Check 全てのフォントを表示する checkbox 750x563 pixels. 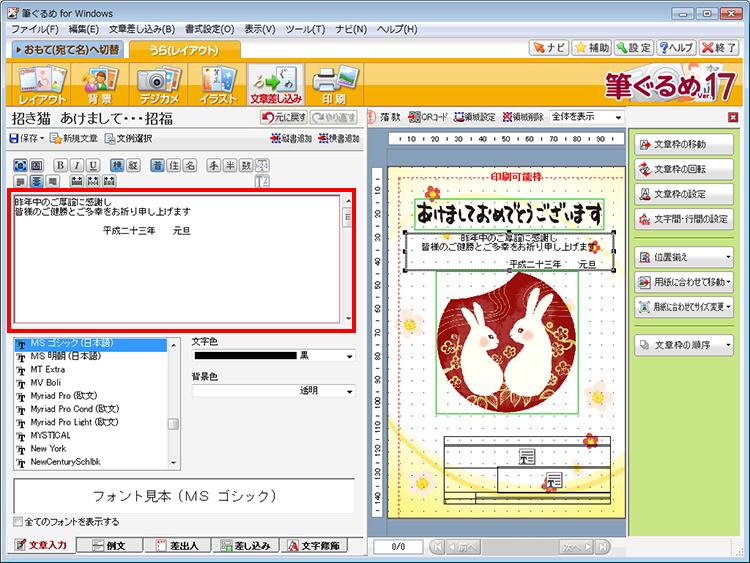(18, 521)
